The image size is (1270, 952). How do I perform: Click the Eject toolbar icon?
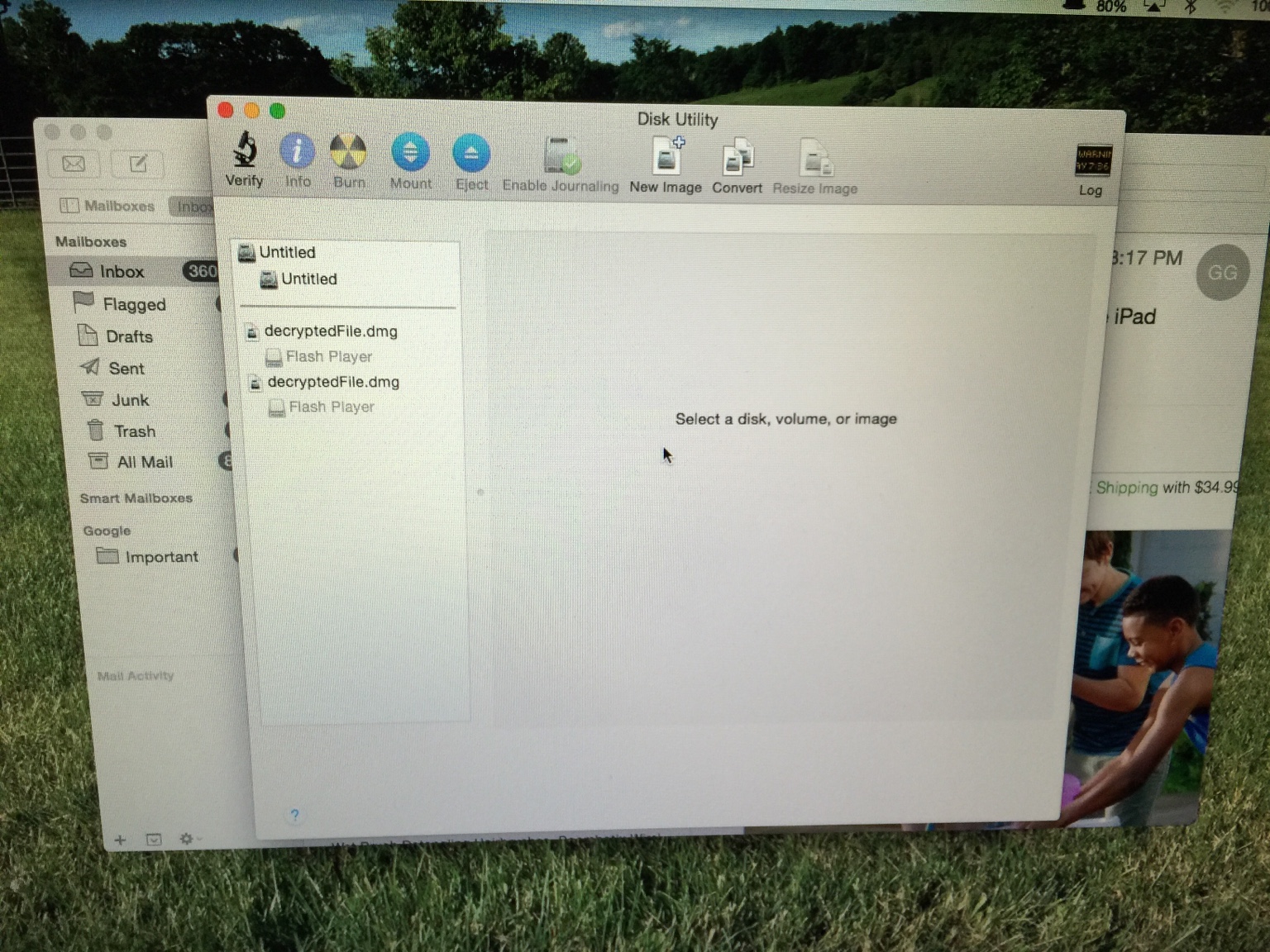coord(471,154)
